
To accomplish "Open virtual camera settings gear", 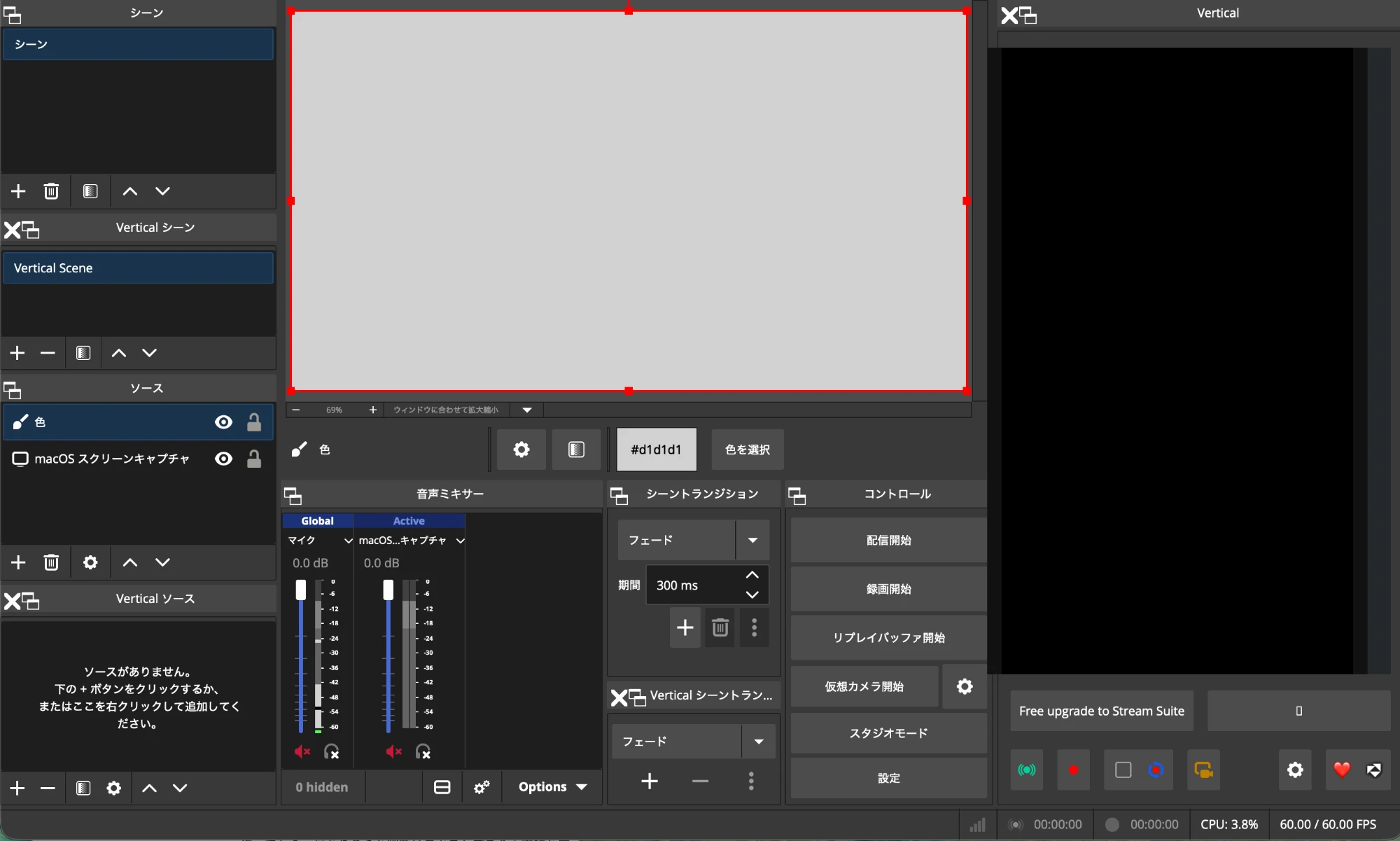I will [965, 686].
